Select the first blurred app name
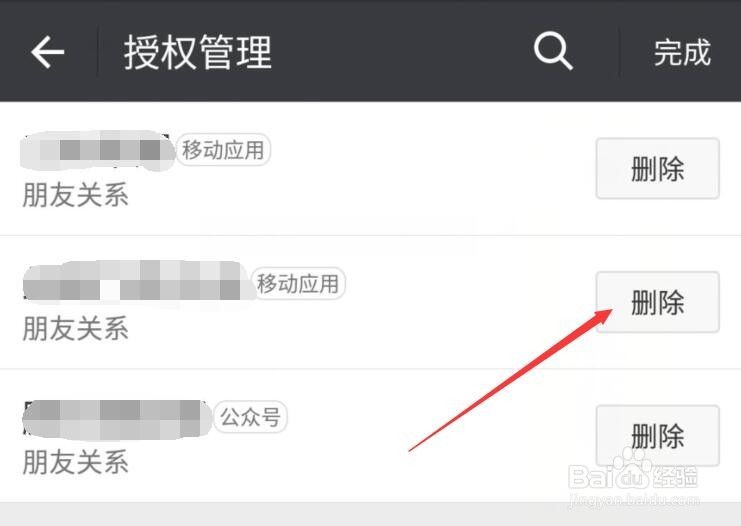Screen dimensions: 741x526 pyautogui.click(x=97, y=150)
